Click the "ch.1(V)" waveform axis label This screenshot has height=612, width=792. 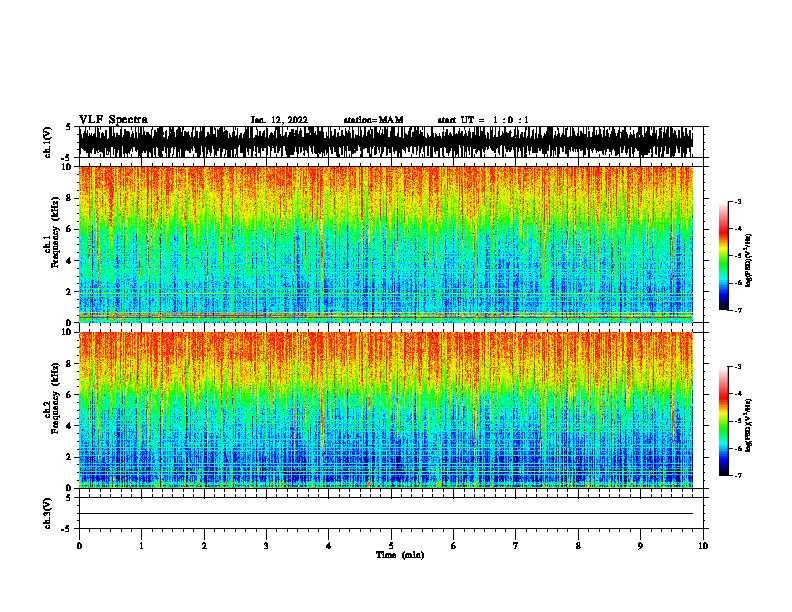pos(48,142)
